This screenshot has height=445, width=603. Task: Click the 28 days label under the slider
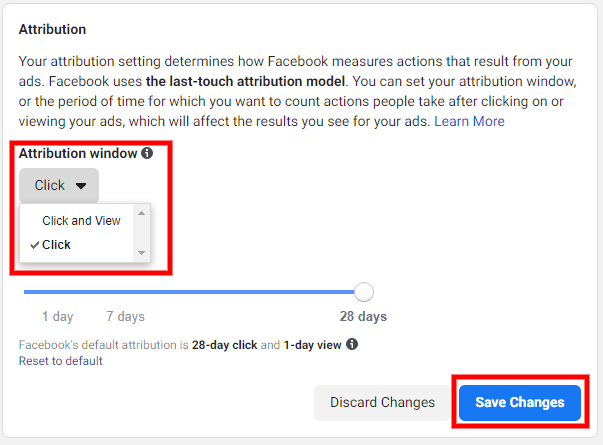[363, 317]
